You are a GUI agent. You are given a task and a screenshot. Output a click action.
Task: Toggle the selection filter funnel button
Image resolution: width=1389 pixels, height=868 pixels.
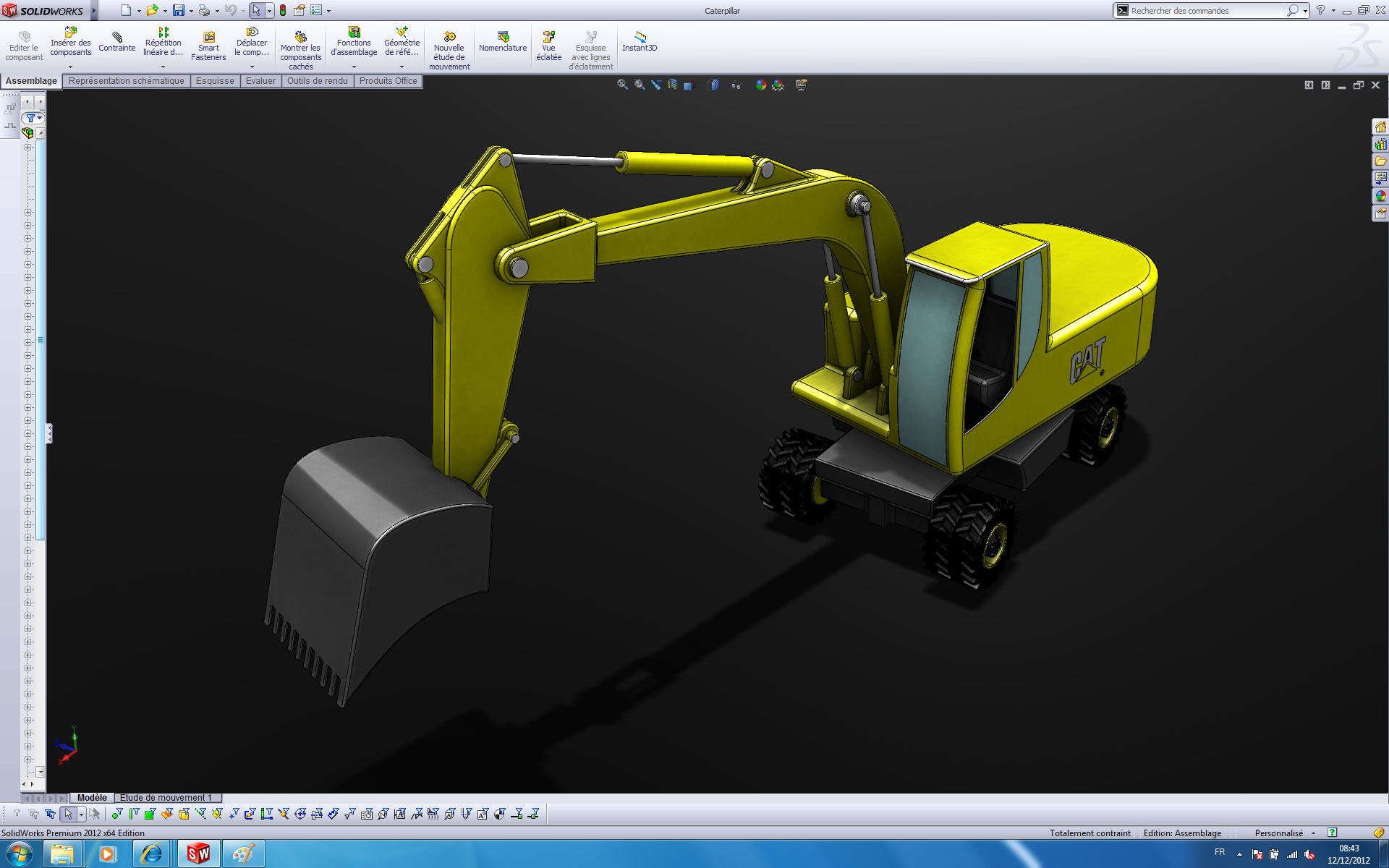click(x=17, y=814)
